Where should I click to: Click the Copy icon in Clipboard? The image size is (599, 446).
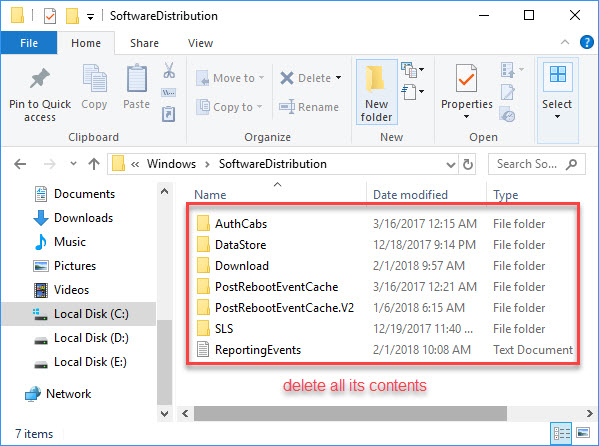coord(94,78)
